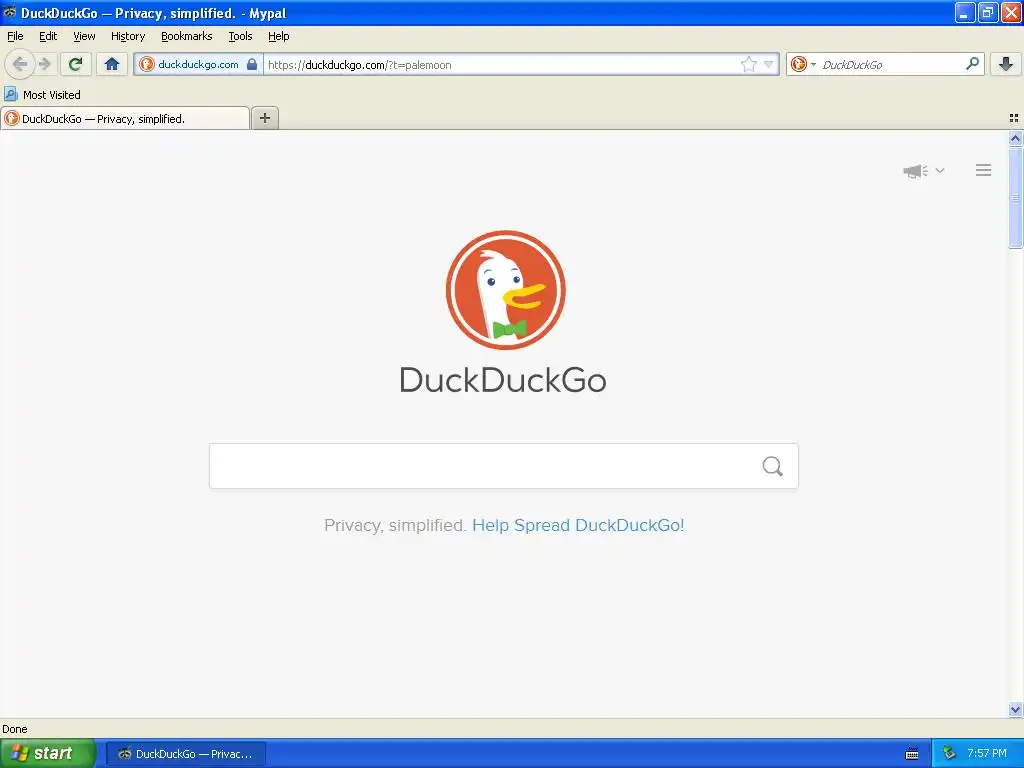Click the URL text in the address bar
The width and height of the screenshot is (1024, 768).
pos(359,65)
